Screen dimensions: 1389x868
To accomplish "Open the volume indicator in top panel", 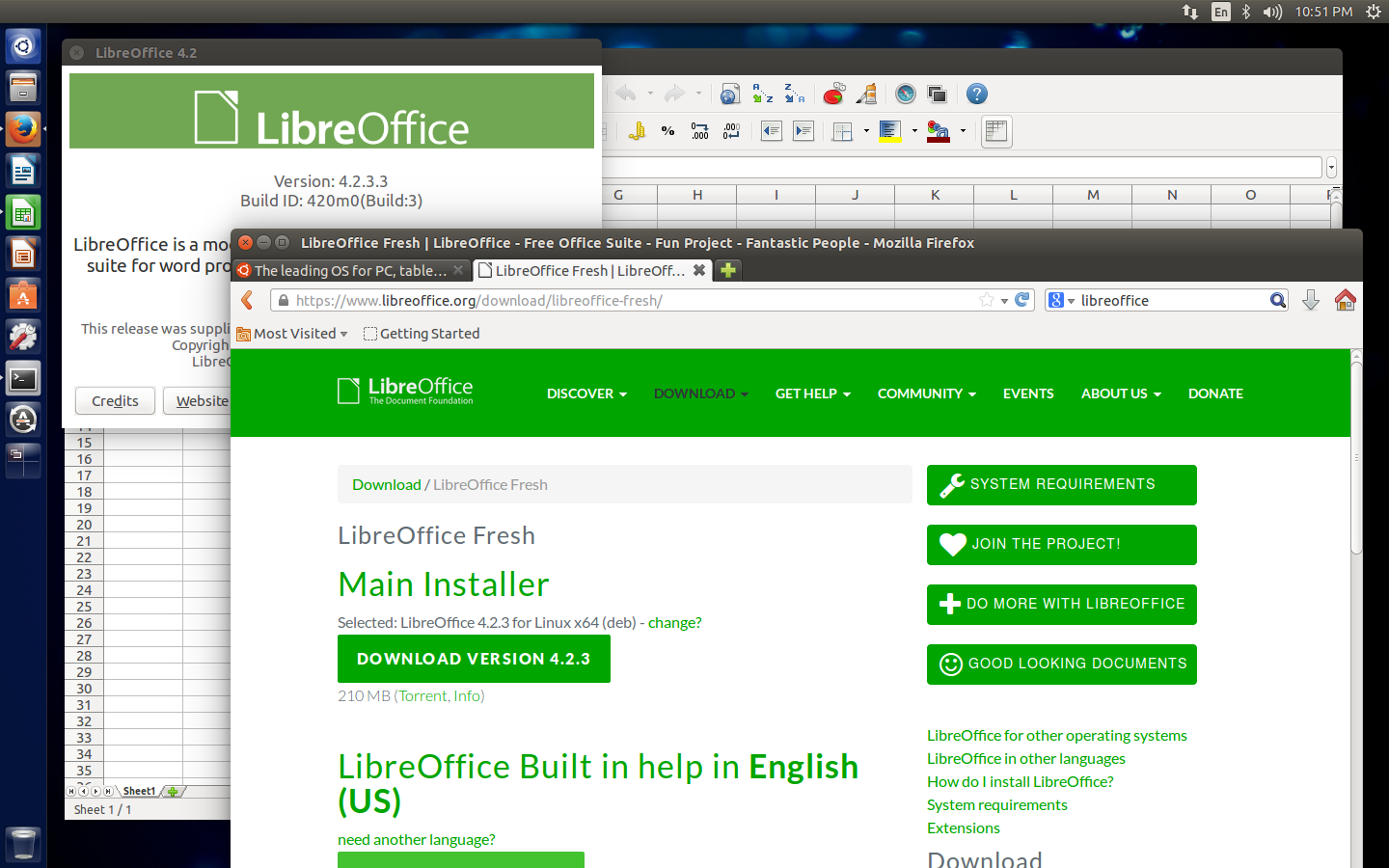I will (x=1273, y=12).
